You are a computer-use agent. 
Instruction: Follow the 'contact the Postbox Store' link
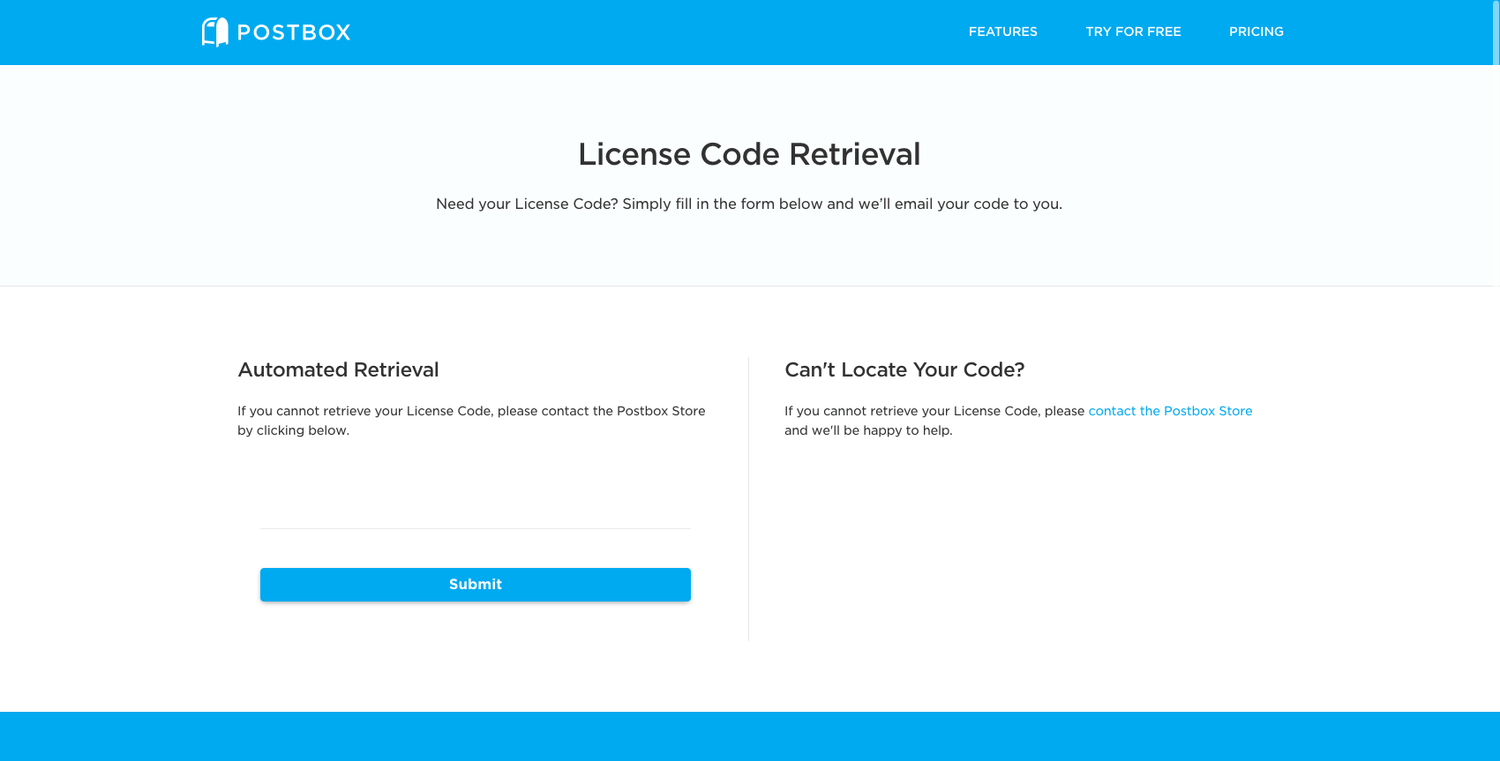(1170, 411)
